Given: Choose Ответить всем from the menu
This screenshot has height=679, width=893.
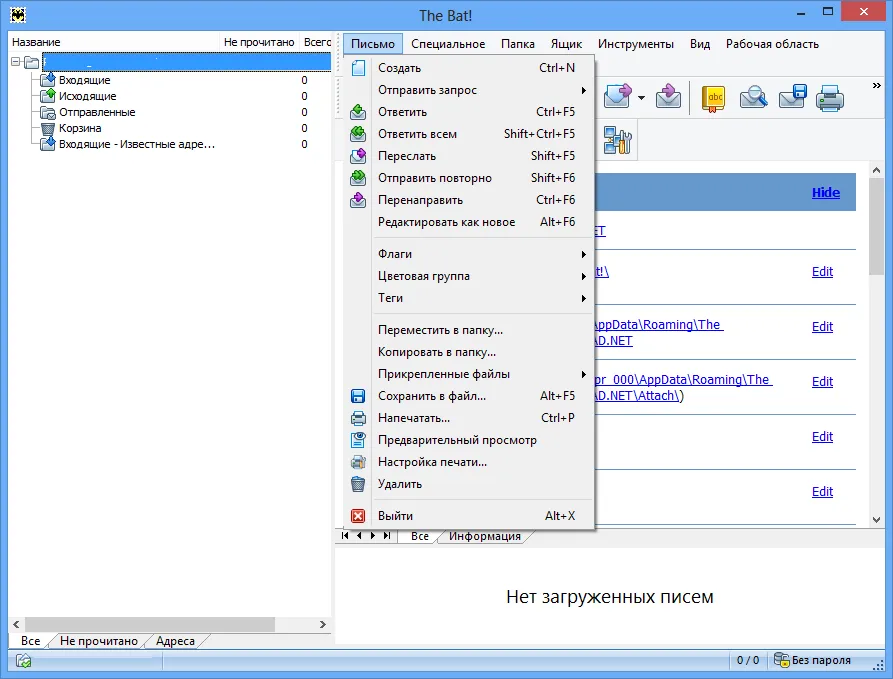Looking at the screenshot, I should (x=469, y=134).
